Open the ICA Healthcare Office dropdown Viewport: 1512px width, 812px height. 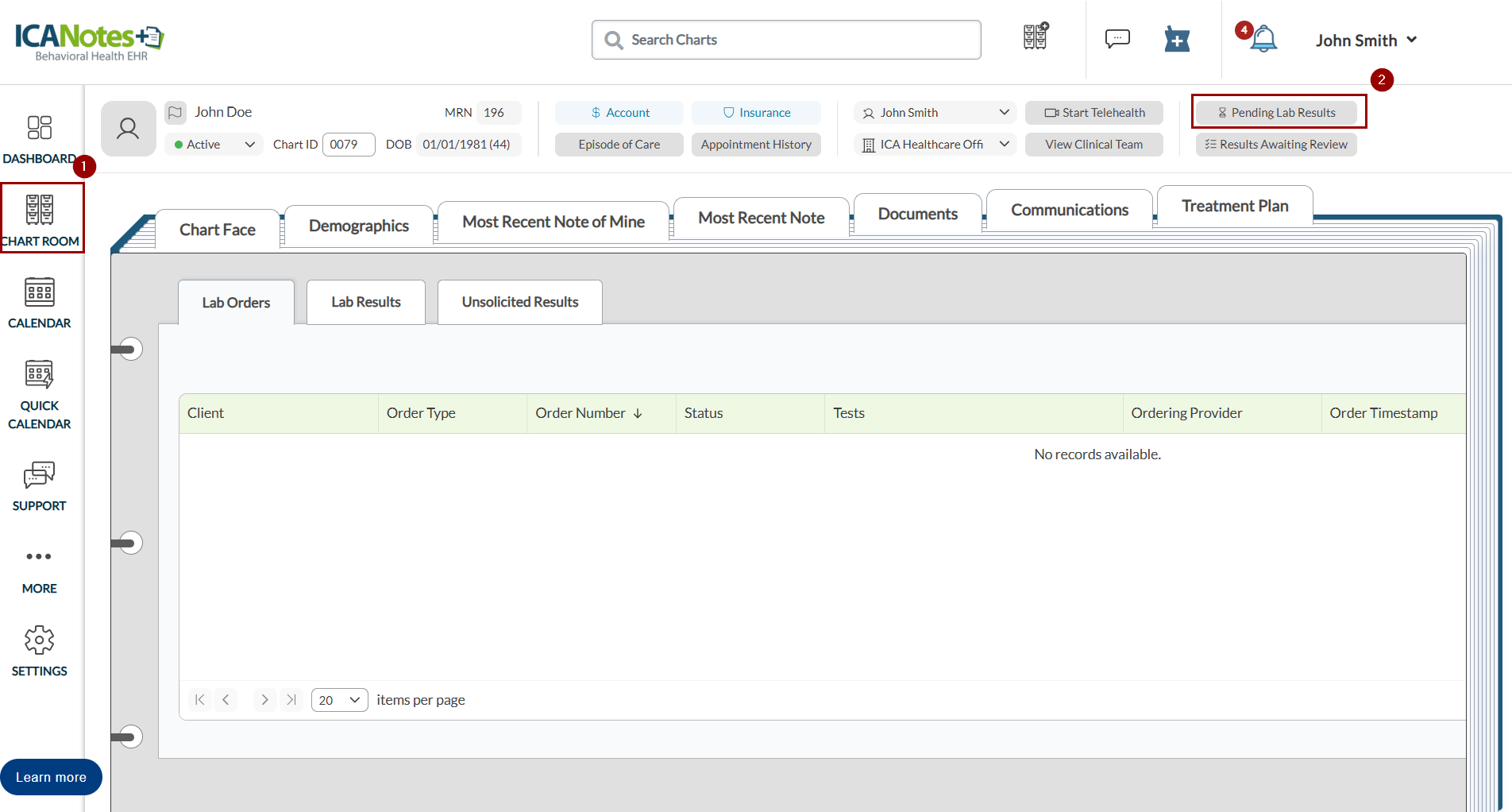(935, 145)
